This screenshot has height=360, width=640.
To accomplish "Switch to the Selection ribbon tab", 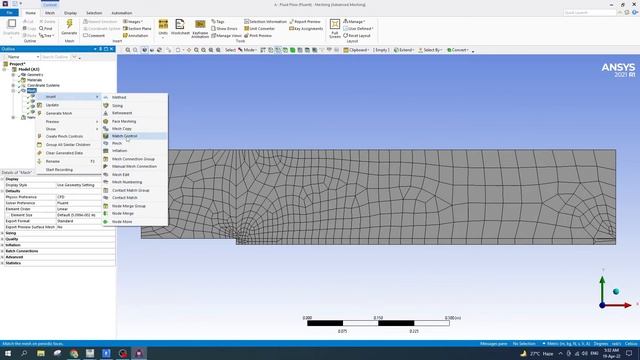I will [94, 13].
